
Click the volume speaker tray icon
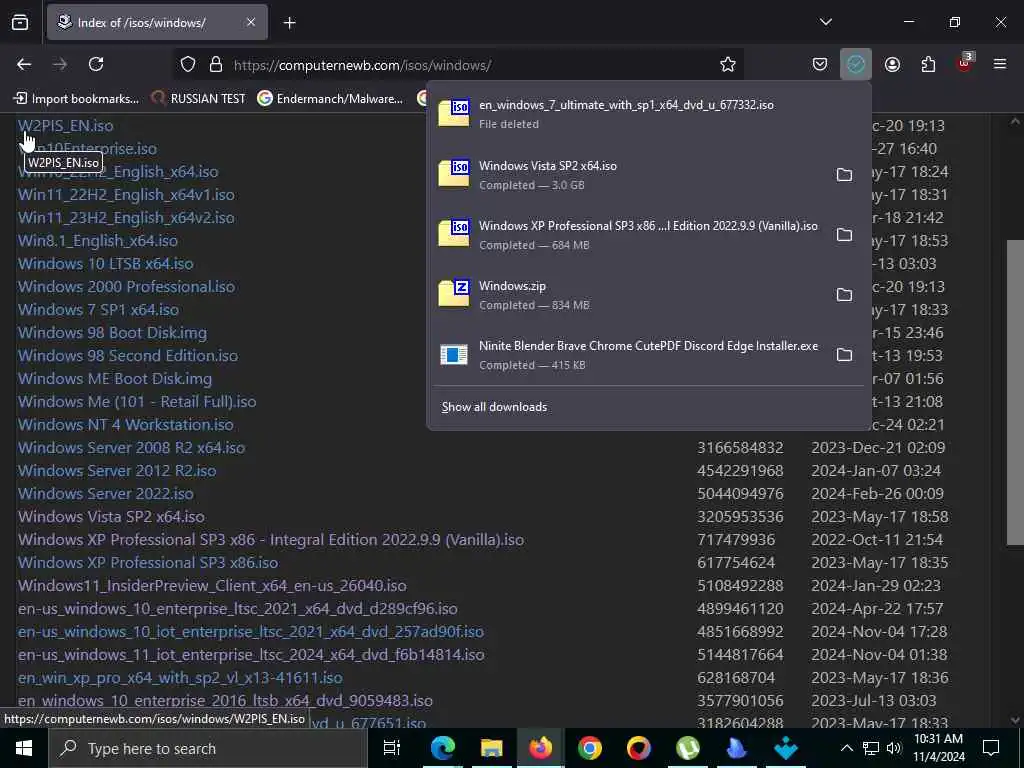point(893,748)
